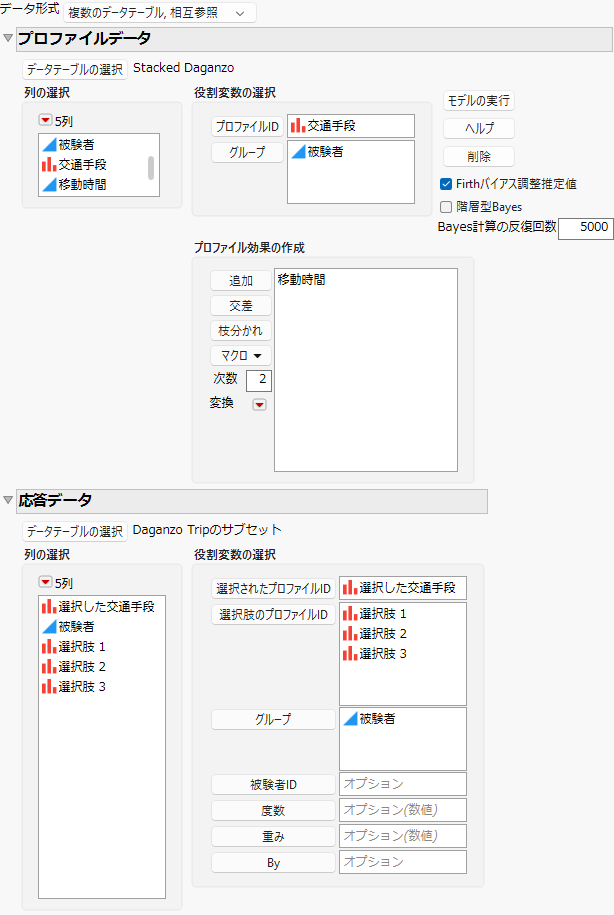The image size is (614, 915).
Task: Click the profile column list scrollbar
Action: [151, 167]
